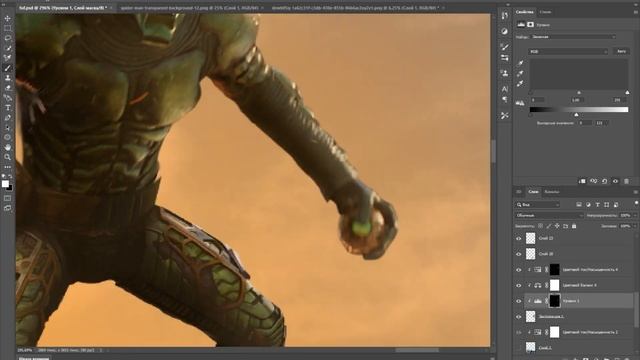640x360 pixels.
Task: Select the Hand tool
Action: pos(7,147)
